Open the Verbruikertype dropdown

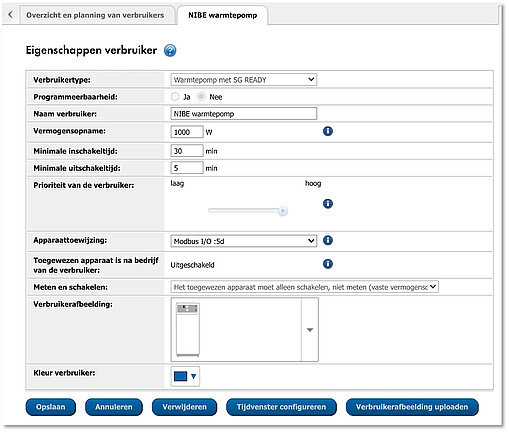click(244, 80)
